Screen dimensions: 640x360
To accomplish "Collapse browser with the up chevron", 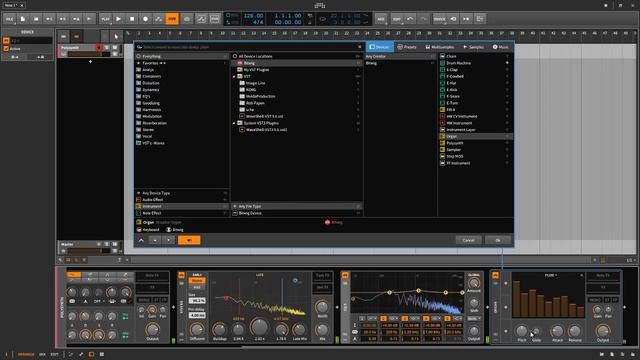I will coord(141,240).
